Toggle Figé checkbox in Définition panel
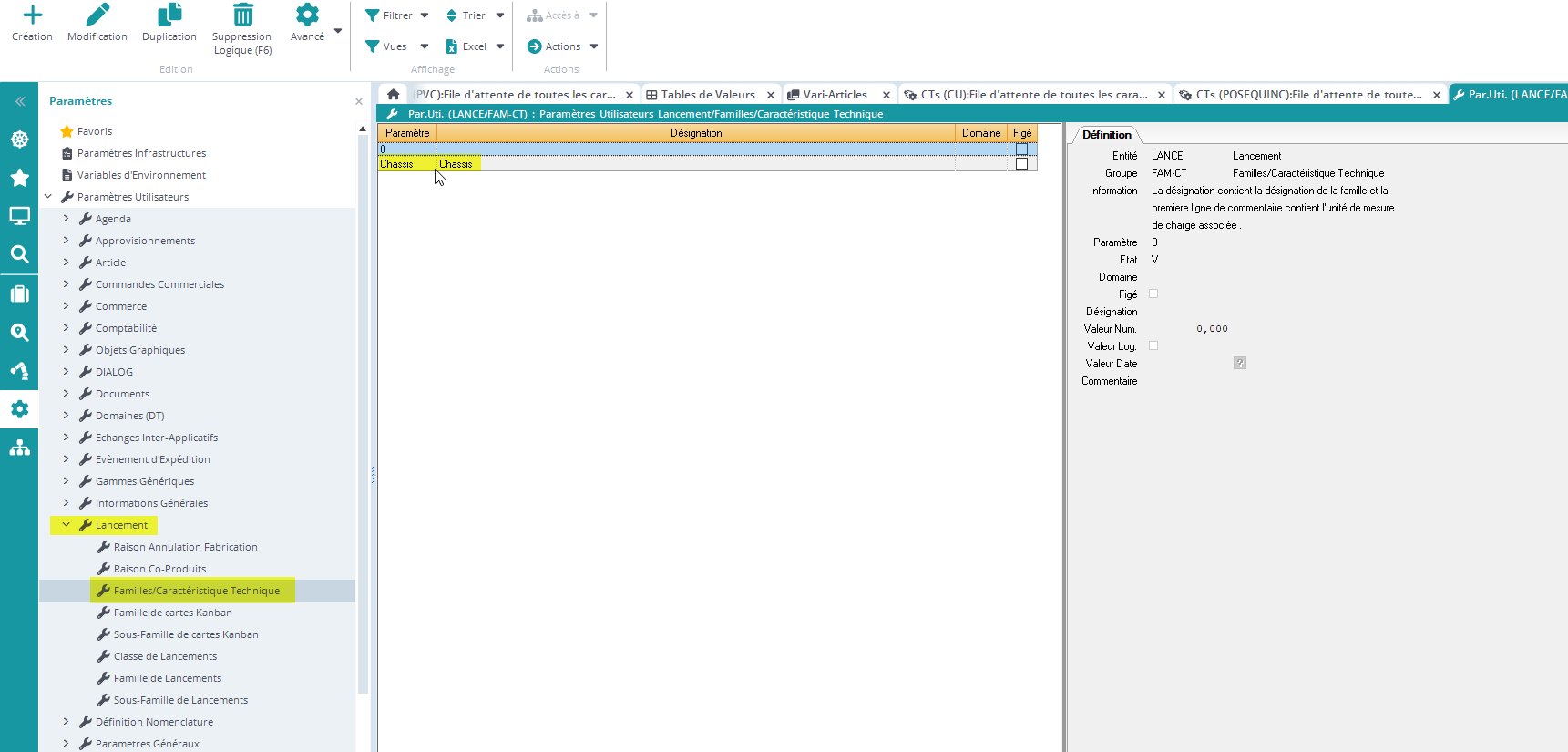Screen dimensions: 1568x752 pos(1153,294)
